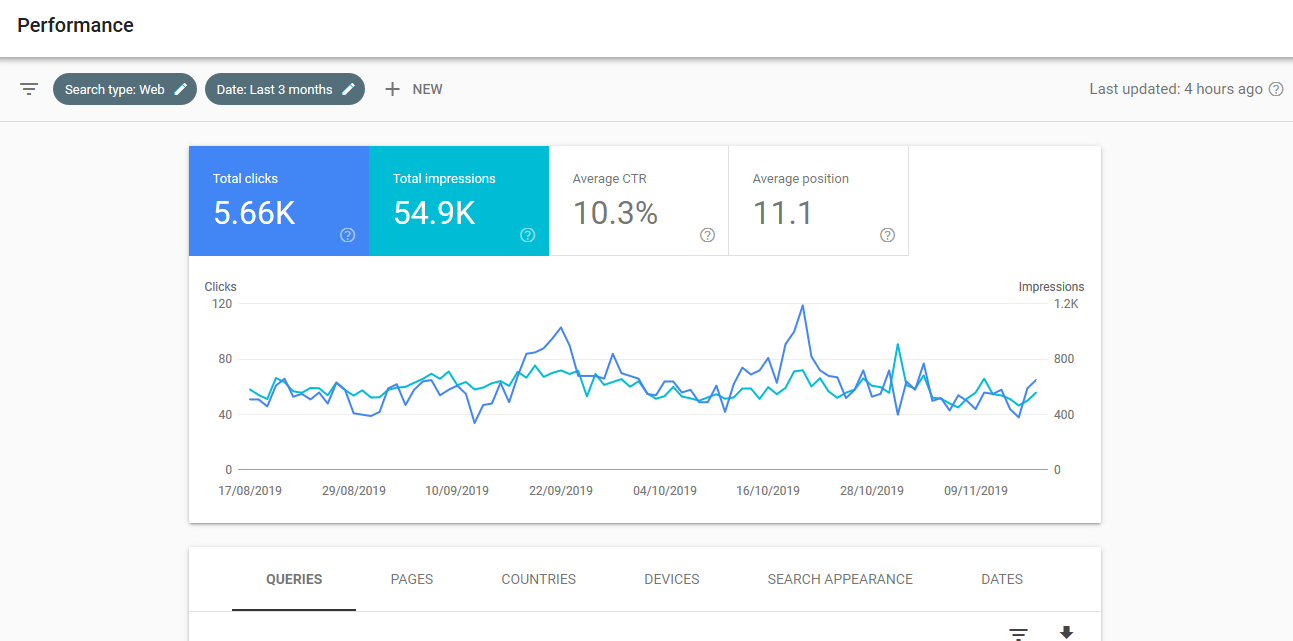Toggle the Total impressions metric card
The width and height of the screenshot is (1293, 641).
click(459, 201)
